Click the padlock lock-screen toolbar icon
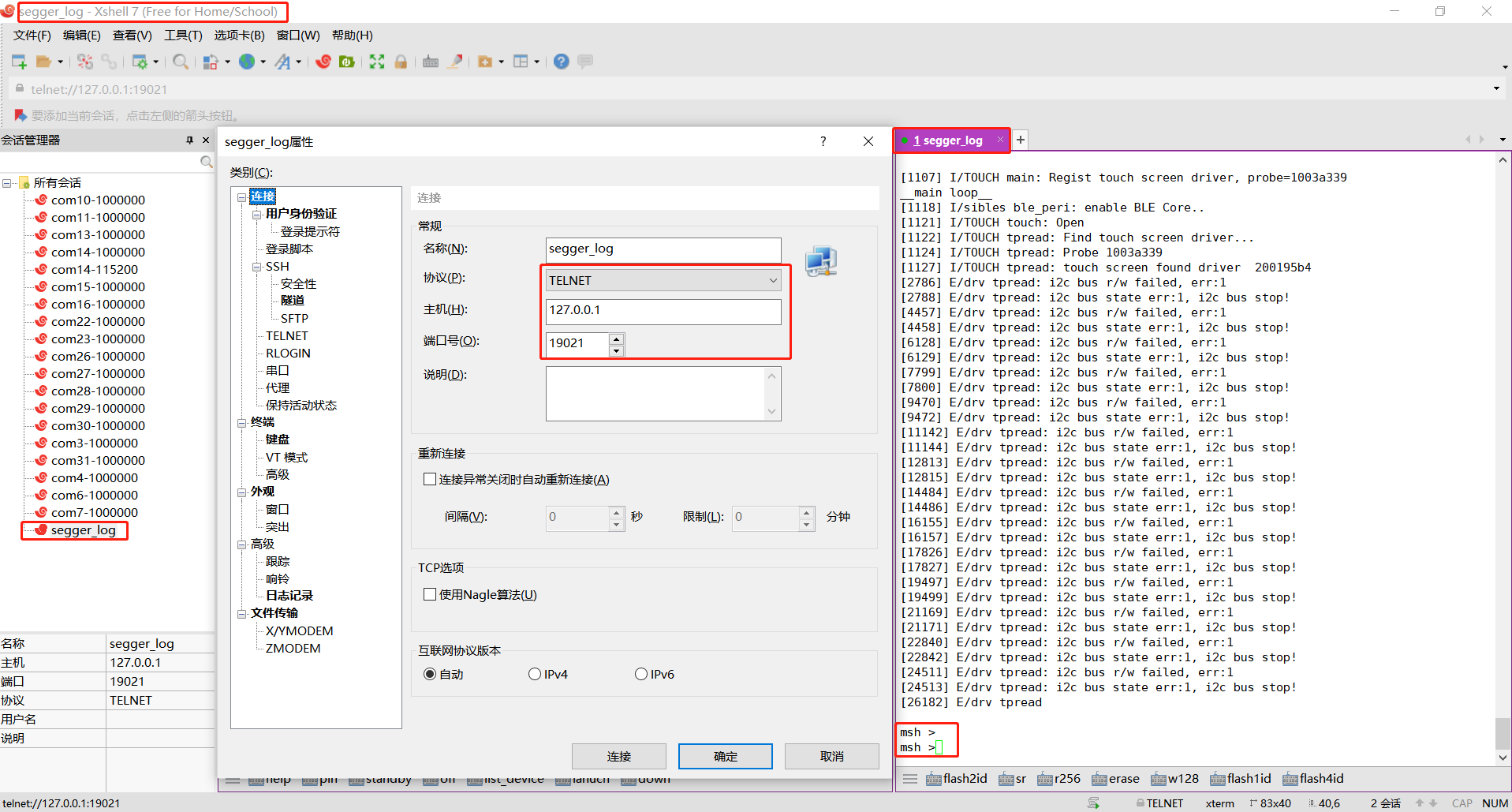Viewport: 1512px width, 812px height. point(401,62)
